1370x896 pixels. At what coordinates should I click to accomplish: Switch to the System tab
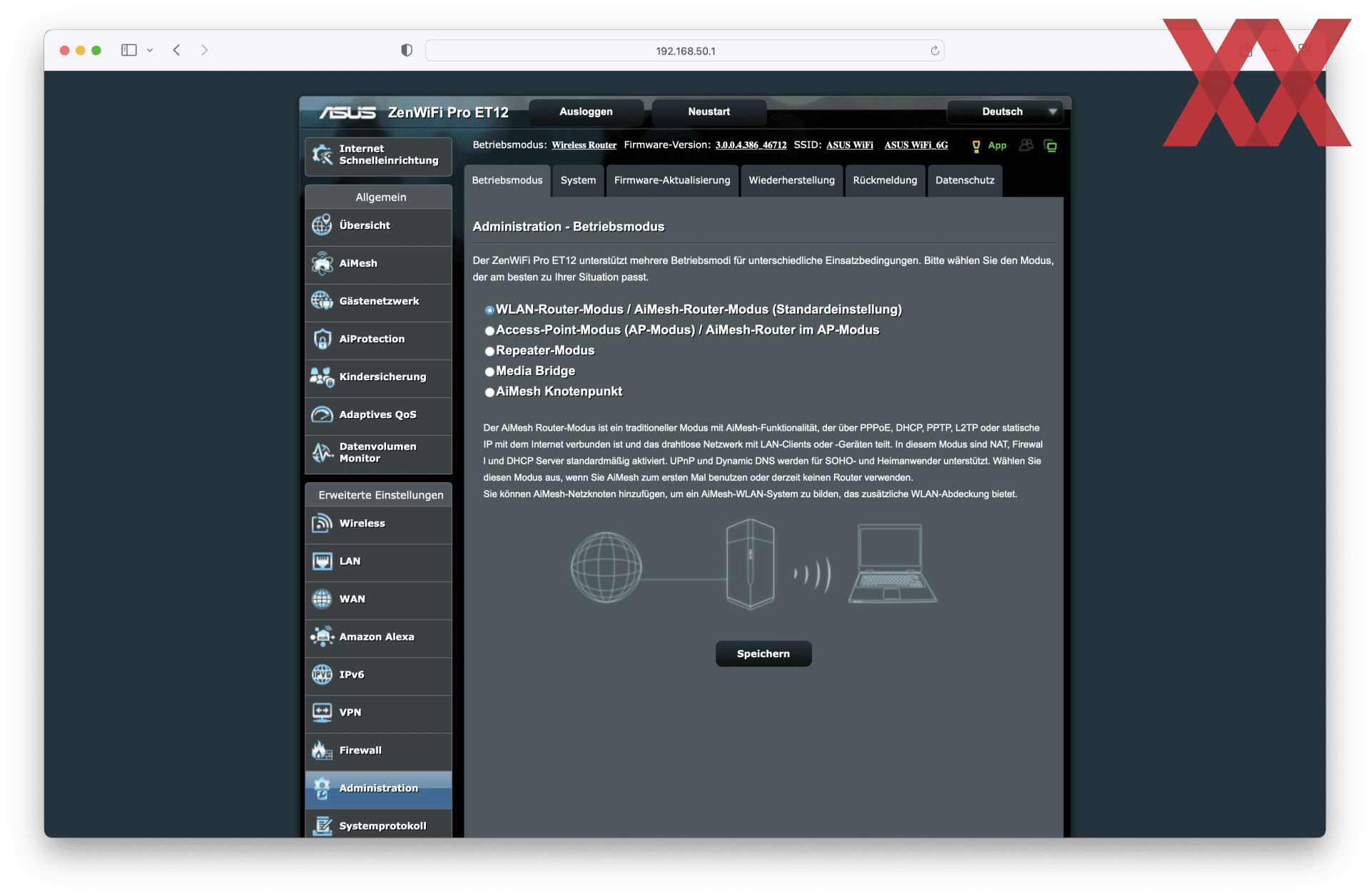578,180
